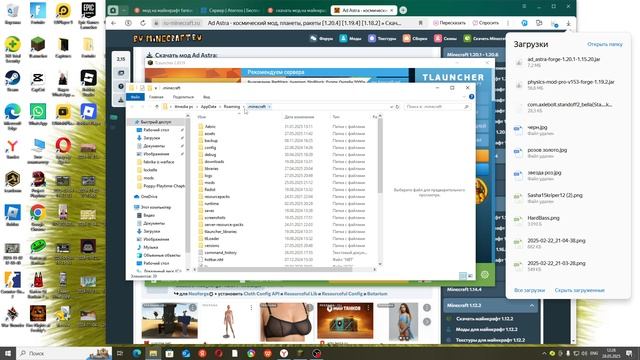Open the Моды menu on the site header

pos(351,38)
